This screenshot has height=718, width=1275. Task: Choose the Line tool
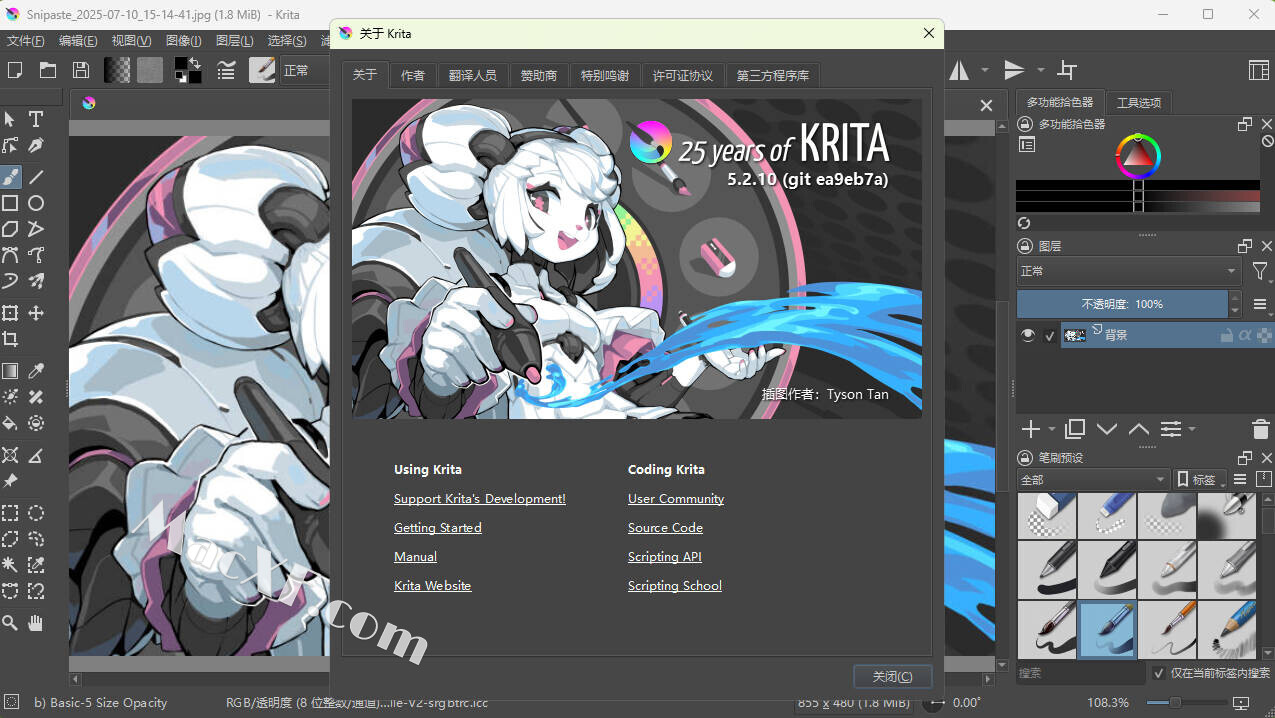pos(36,177)
